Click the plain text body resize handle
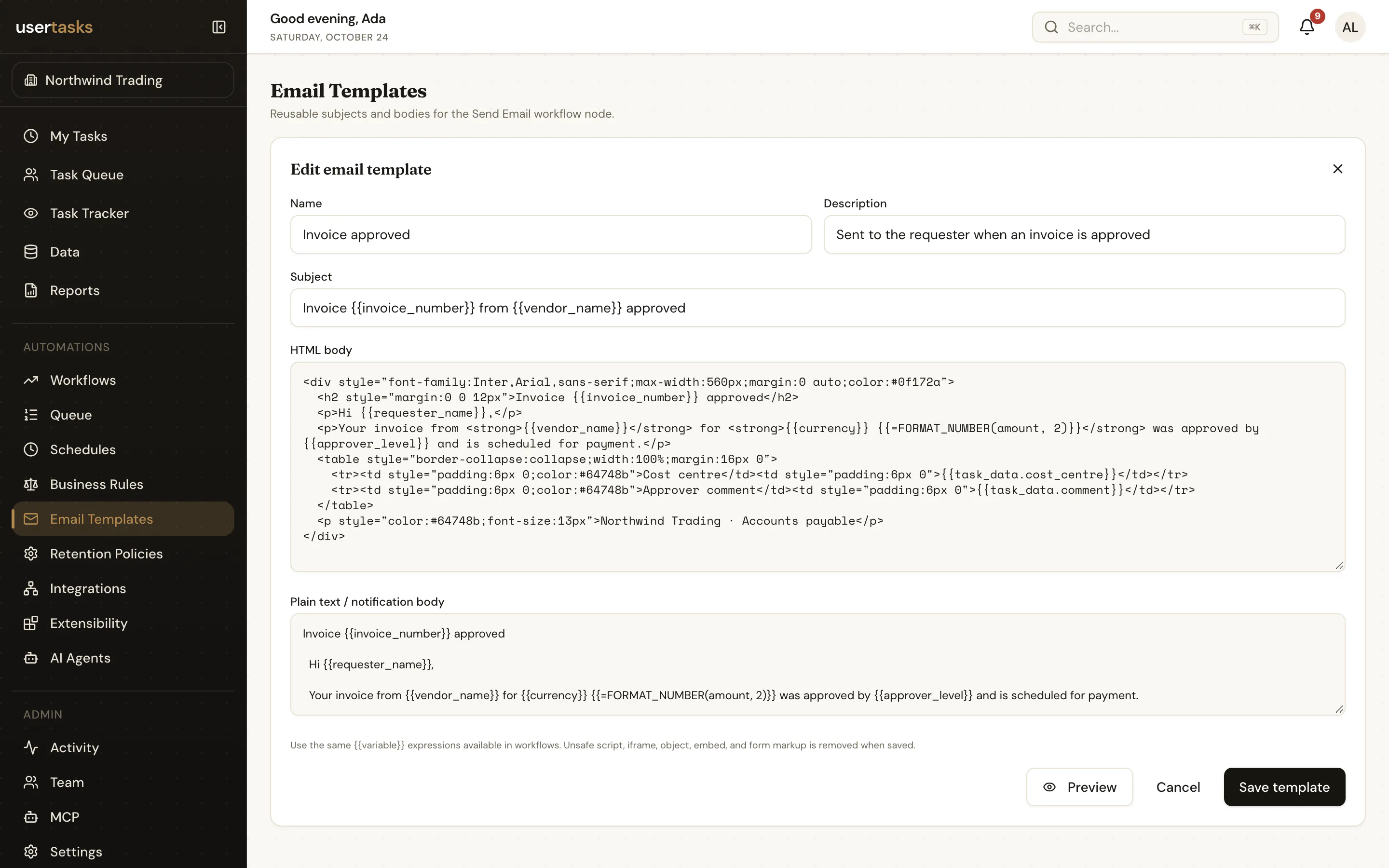The width and height of the screenshot is (1389, 868). coord(1339,709)
